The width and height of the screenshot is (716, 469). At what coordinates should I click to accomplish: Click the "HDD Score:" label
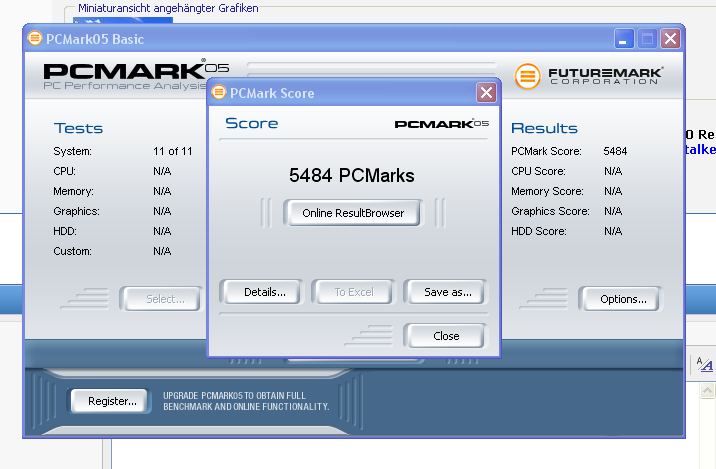pos(538,232)
